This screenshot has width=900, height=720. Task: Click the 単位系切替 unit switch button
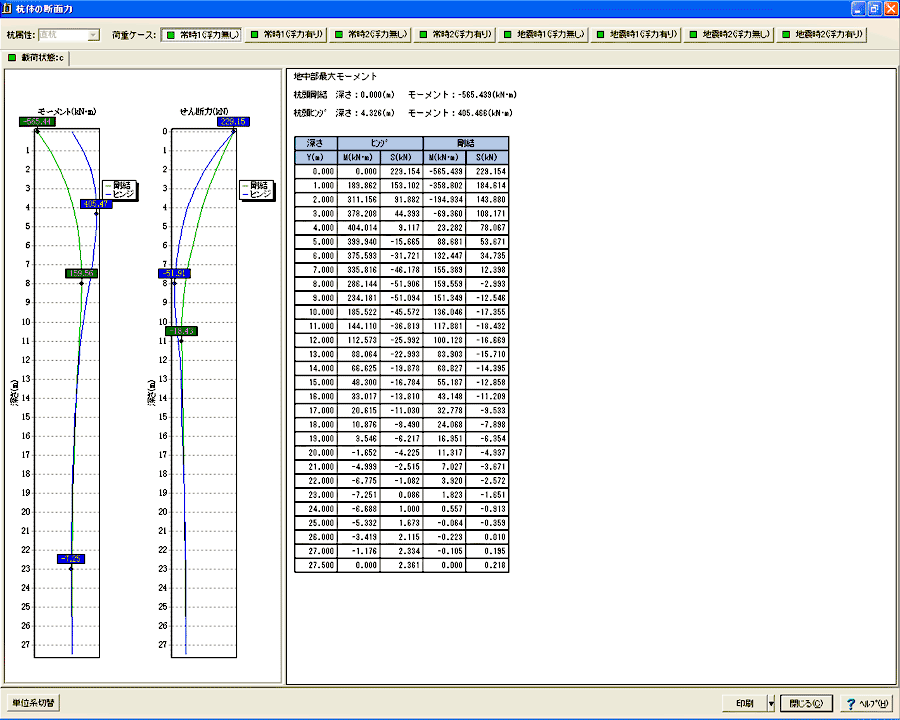pos(33,703)
